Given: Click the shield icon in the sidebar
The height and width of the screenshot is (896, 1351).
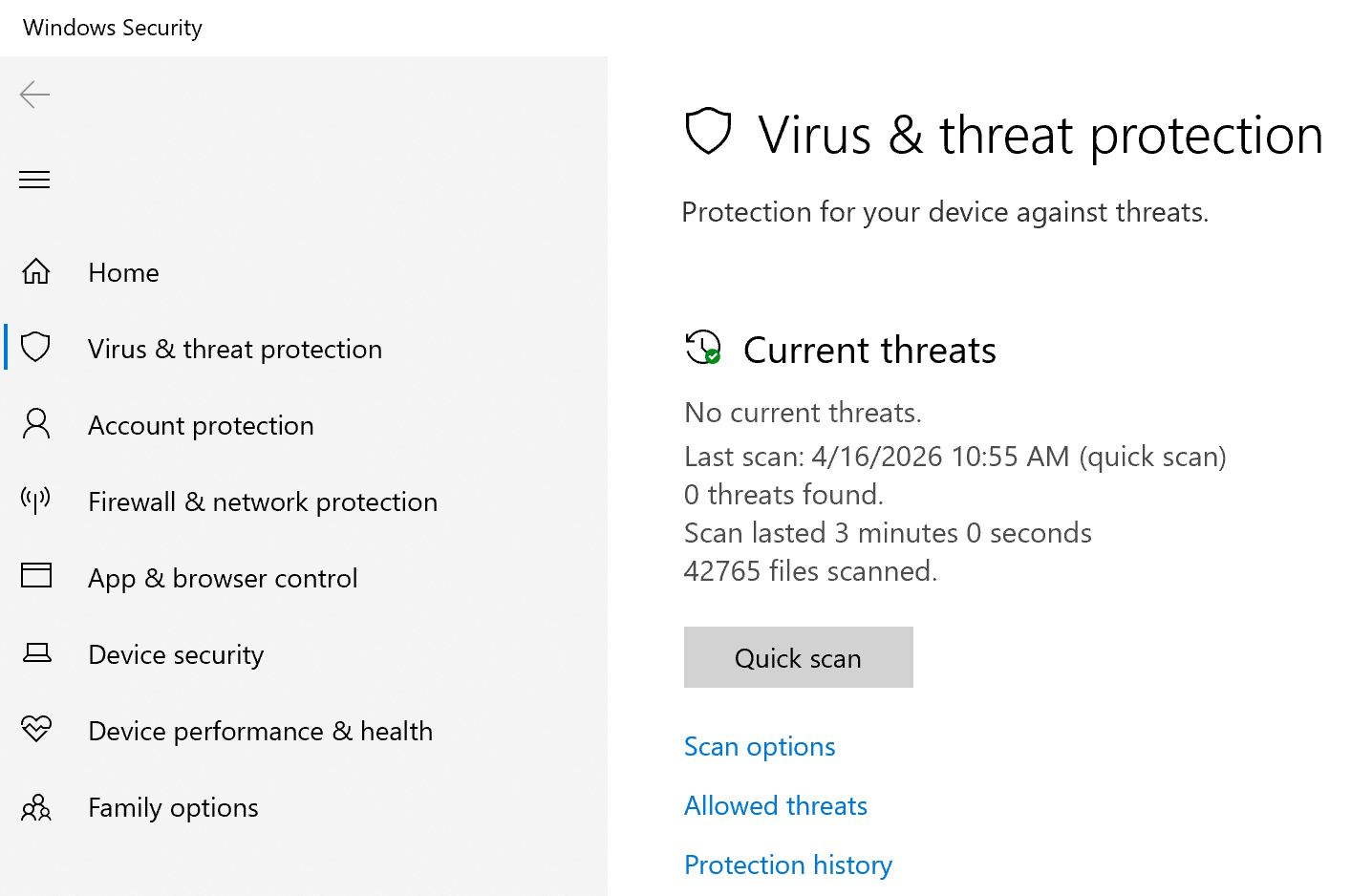Looking at the screenshot, I should pyautogui.click(x=36, y=347).
